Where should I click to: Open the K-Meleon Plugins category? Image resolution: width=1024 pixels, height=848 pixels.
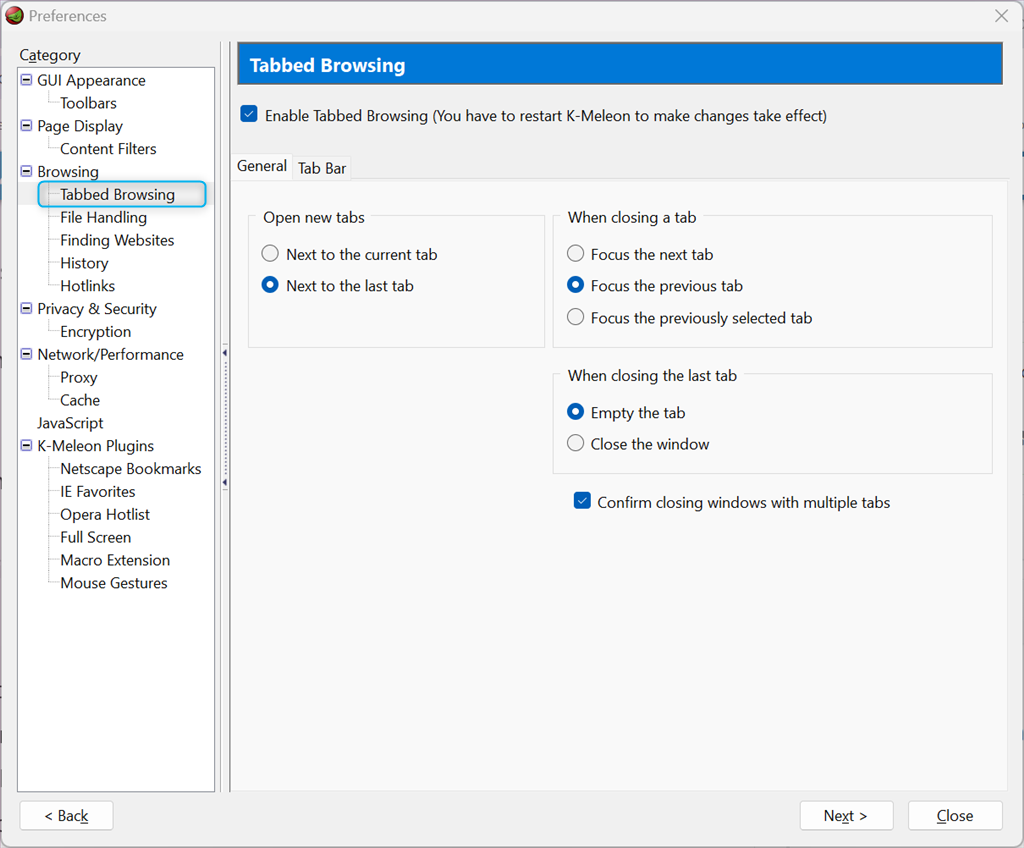(95, 446)
